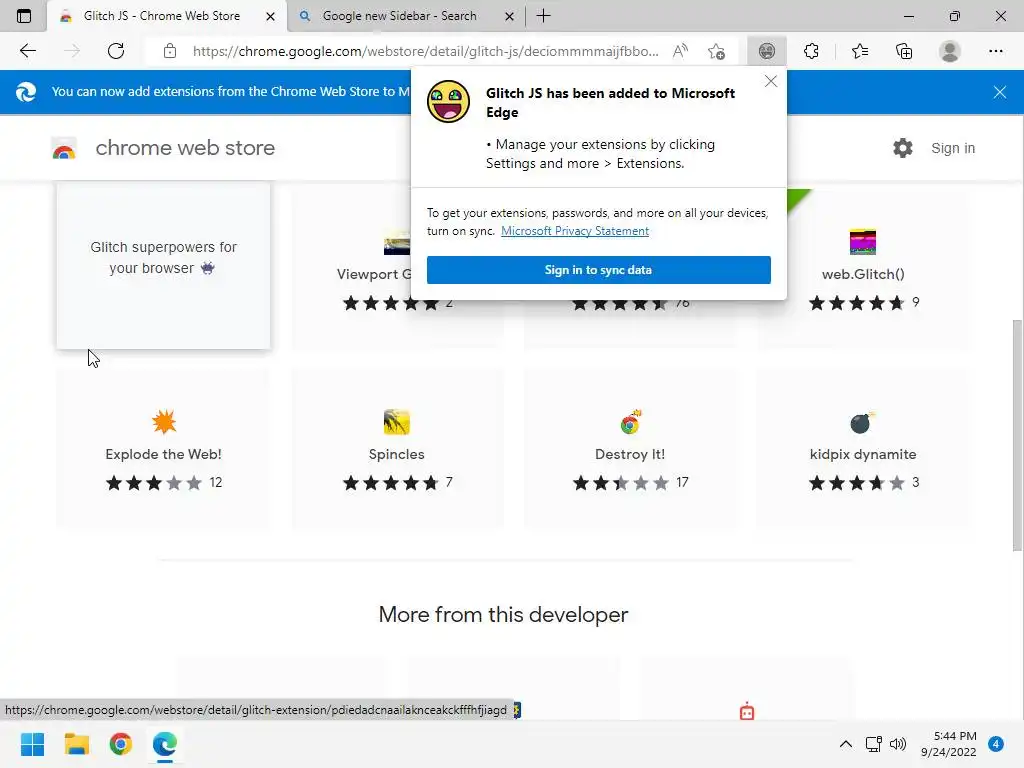Click the Microsoft Edge taskbar icon
Image resolution: width=1024 pixels, height=768 pixels.
pos(165,744)
